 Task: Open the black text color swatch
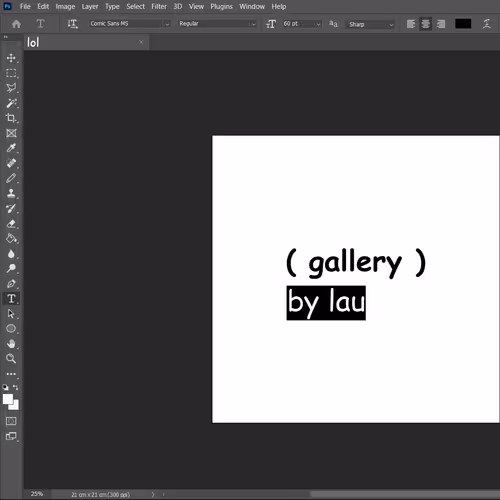click(463, 24)
